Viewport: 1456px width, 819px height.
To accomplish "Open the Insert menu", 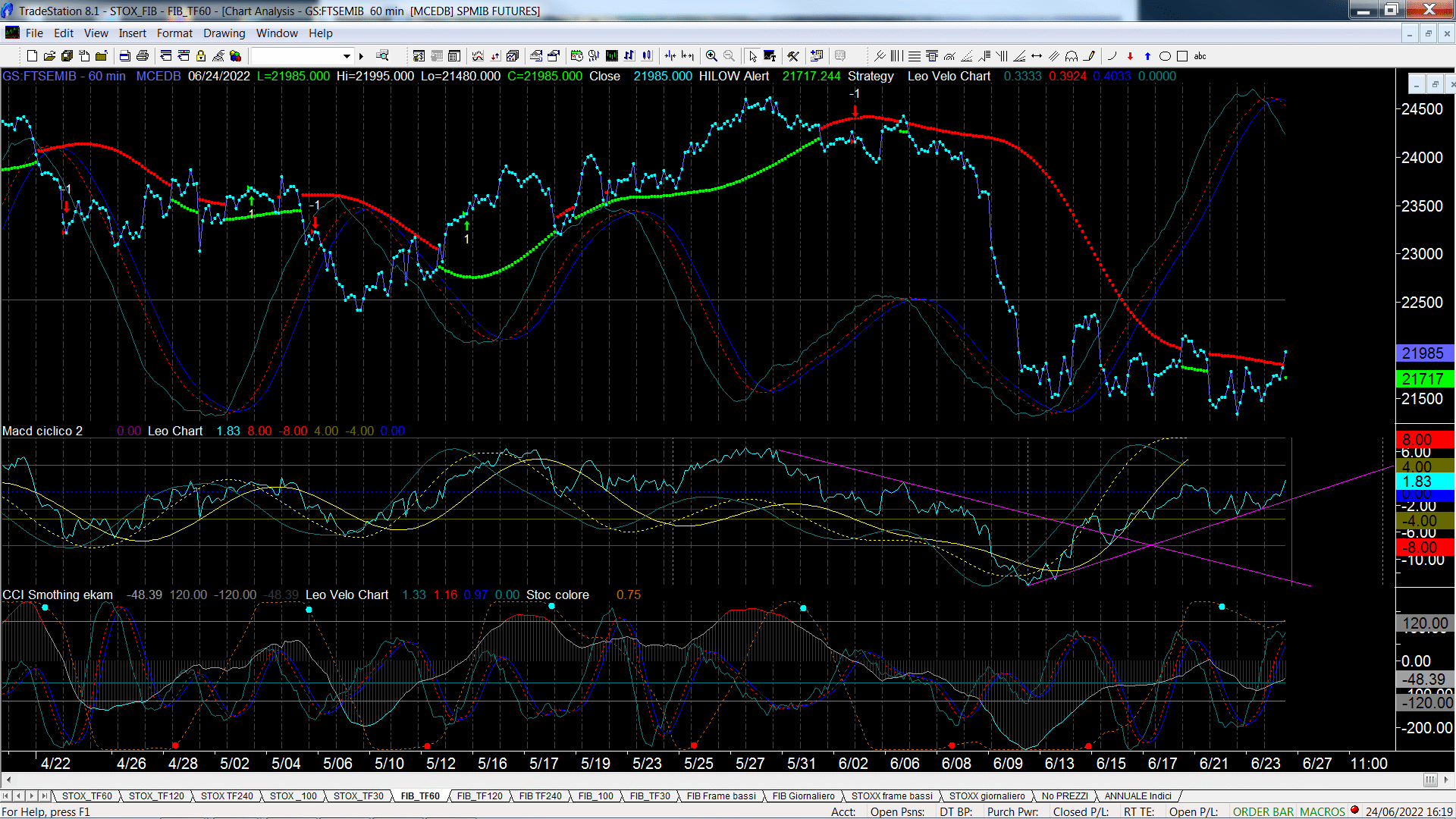I will click(x=133, y=33).
